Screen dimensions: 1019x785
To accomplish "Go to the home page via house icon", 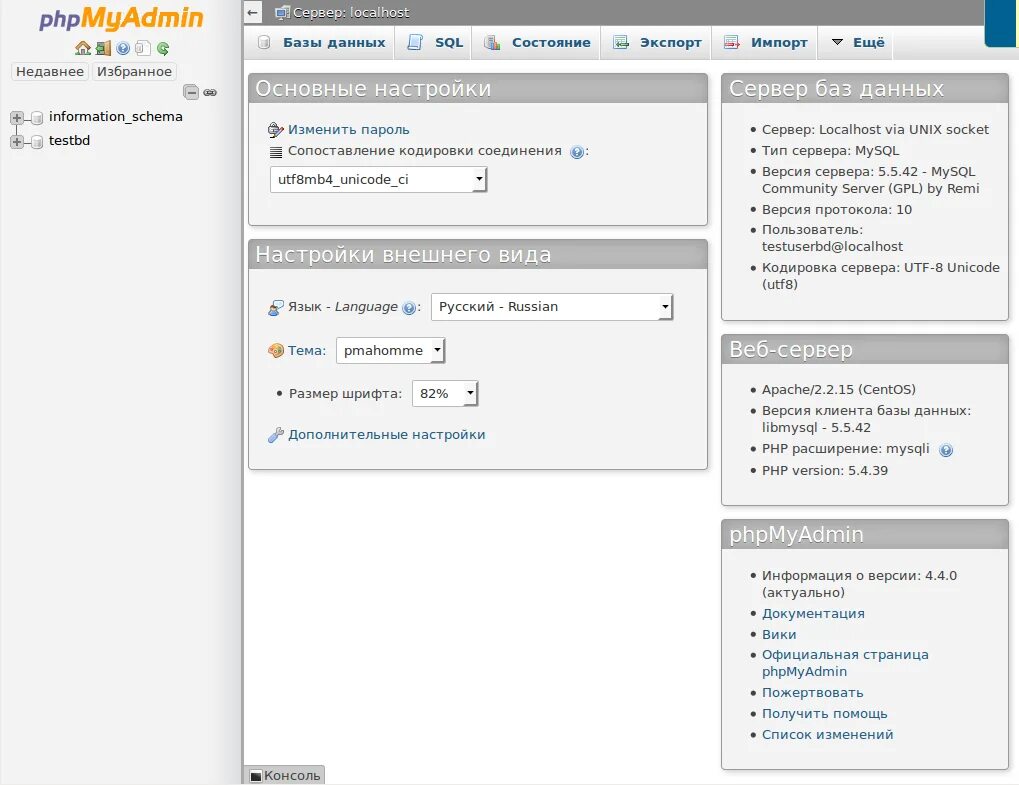I will 83,48.
